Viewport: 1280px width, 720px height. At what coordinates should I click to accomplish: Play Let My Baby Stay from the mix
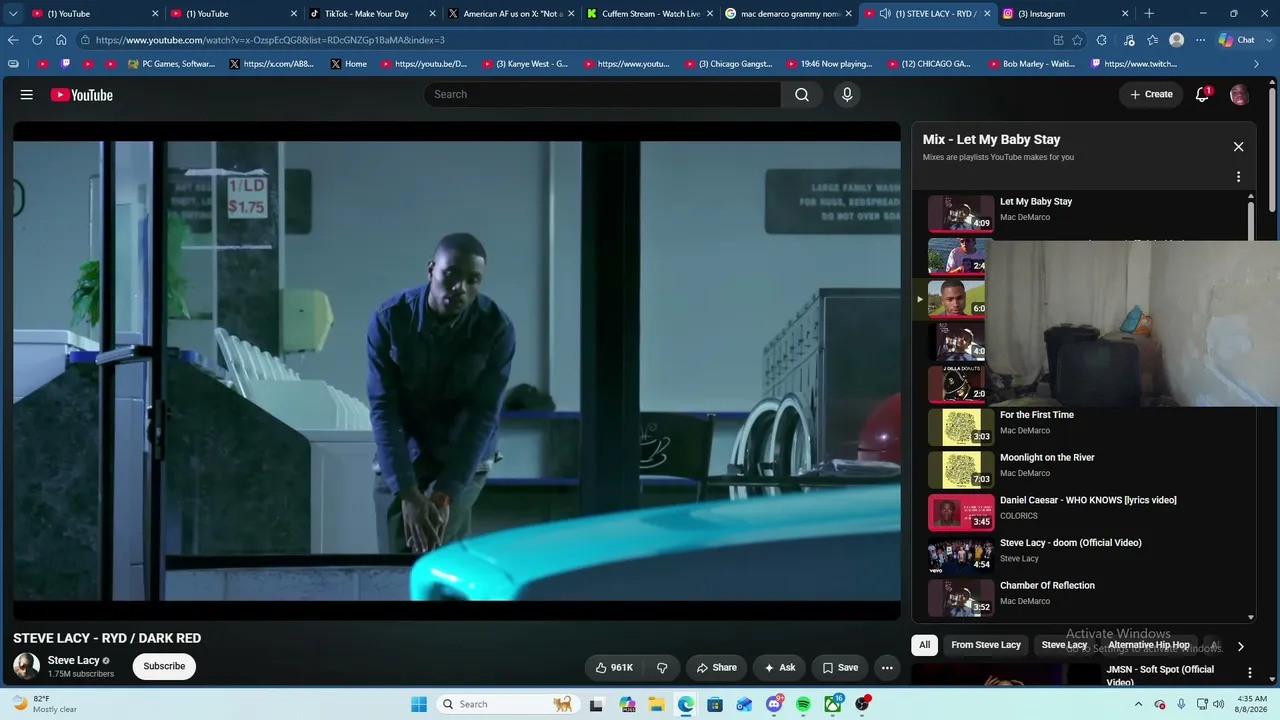click(1084, 213)
